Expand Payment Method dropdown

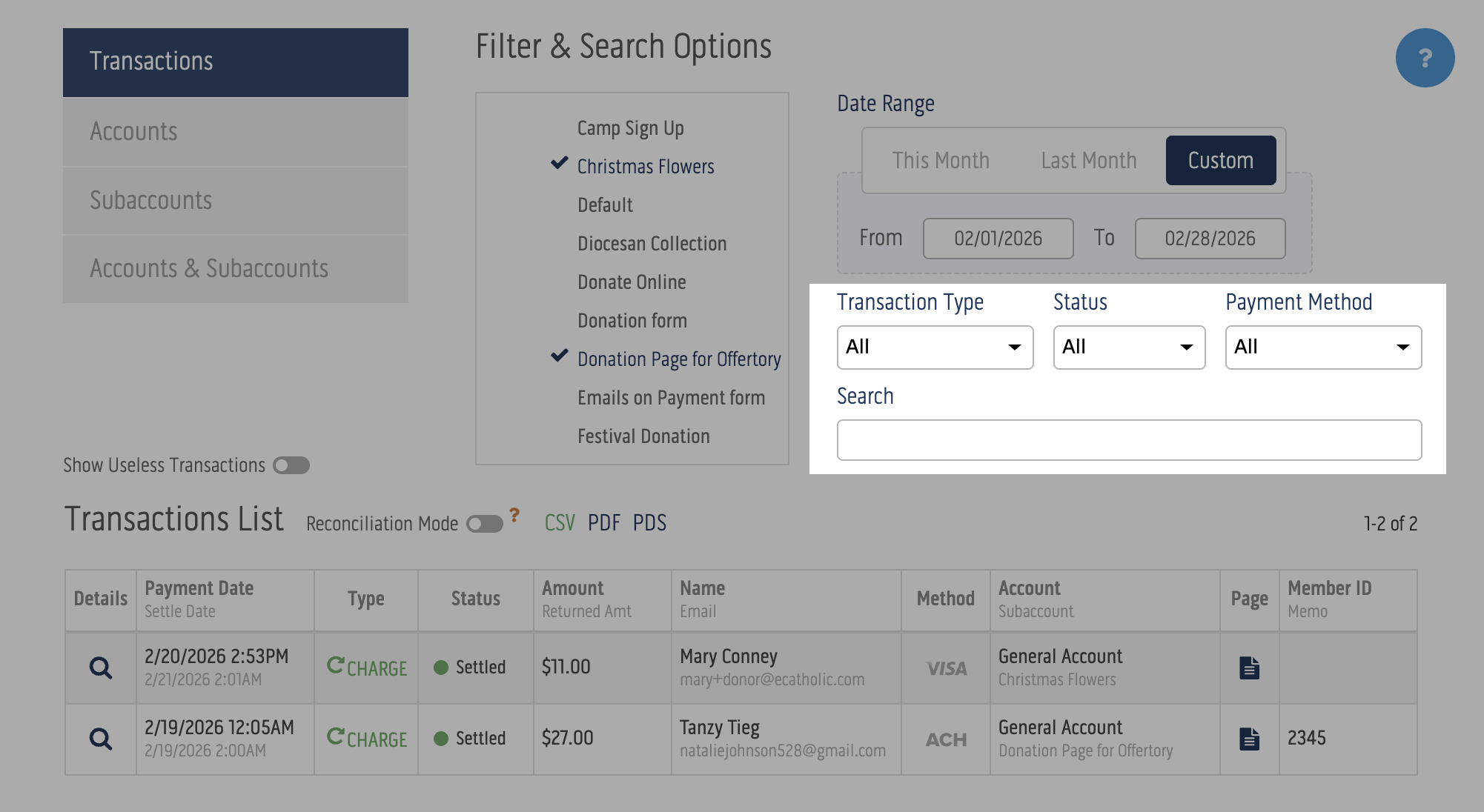pos(1323,347)
